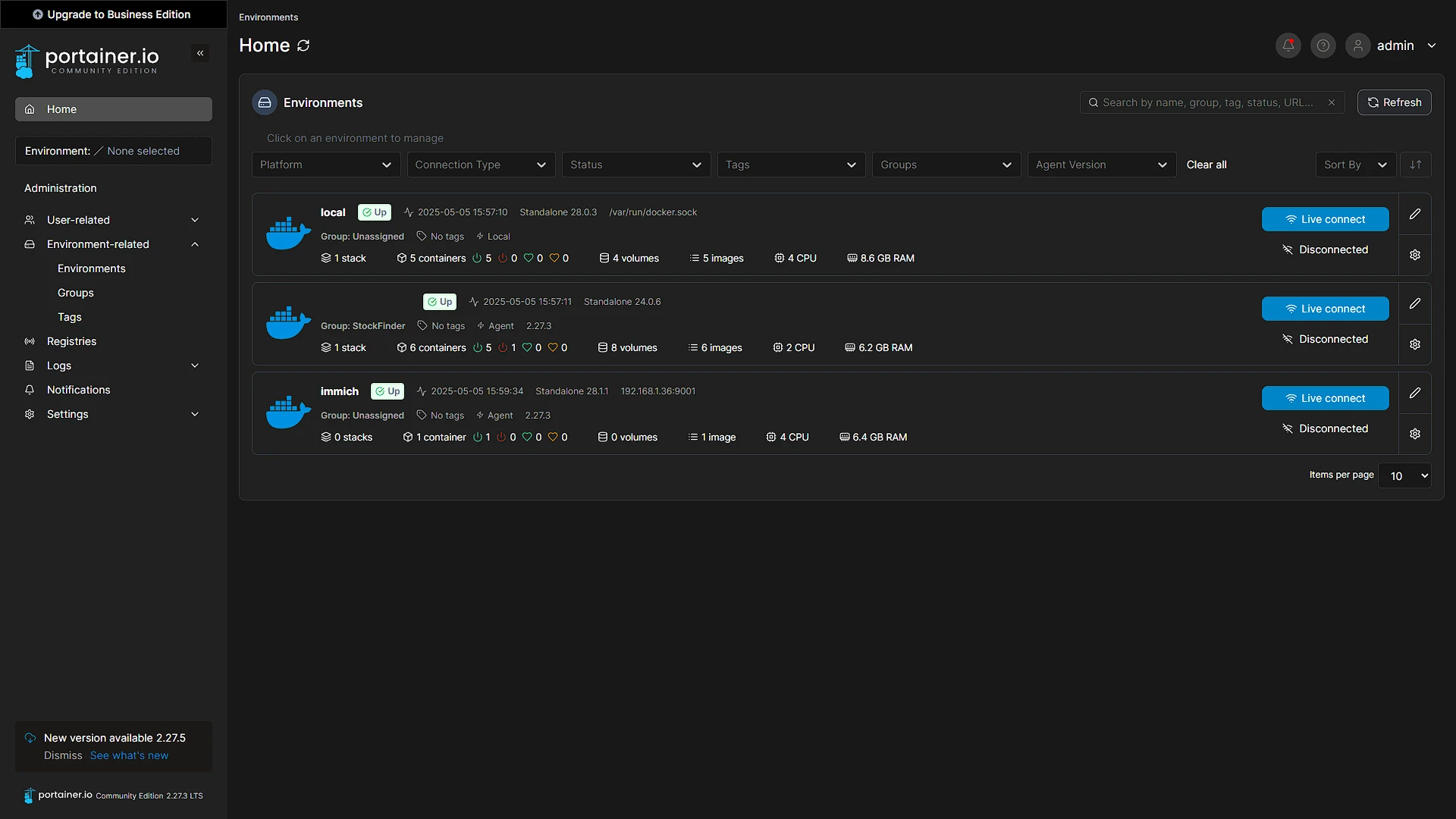1456x819 pixels.
Task: Click the refresh icon next to Home title
Action: coord(303,45)
